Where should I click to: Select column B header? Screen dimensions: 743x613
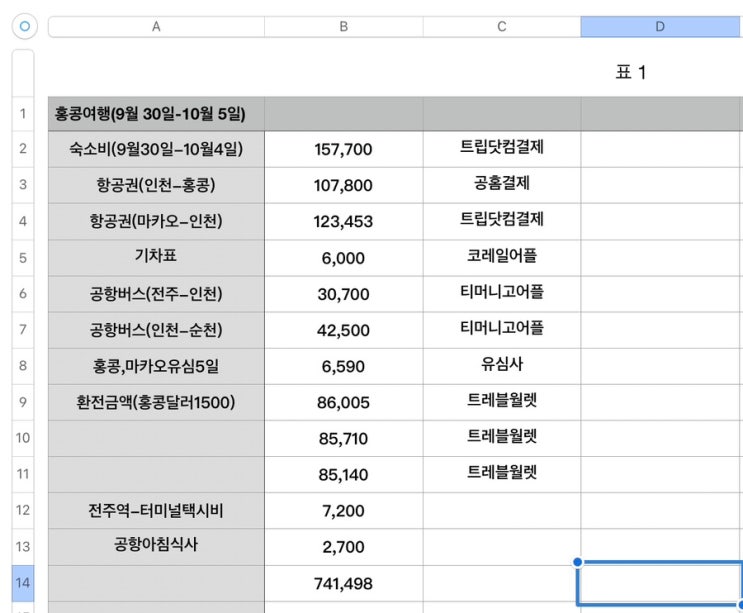pos(344,27)
